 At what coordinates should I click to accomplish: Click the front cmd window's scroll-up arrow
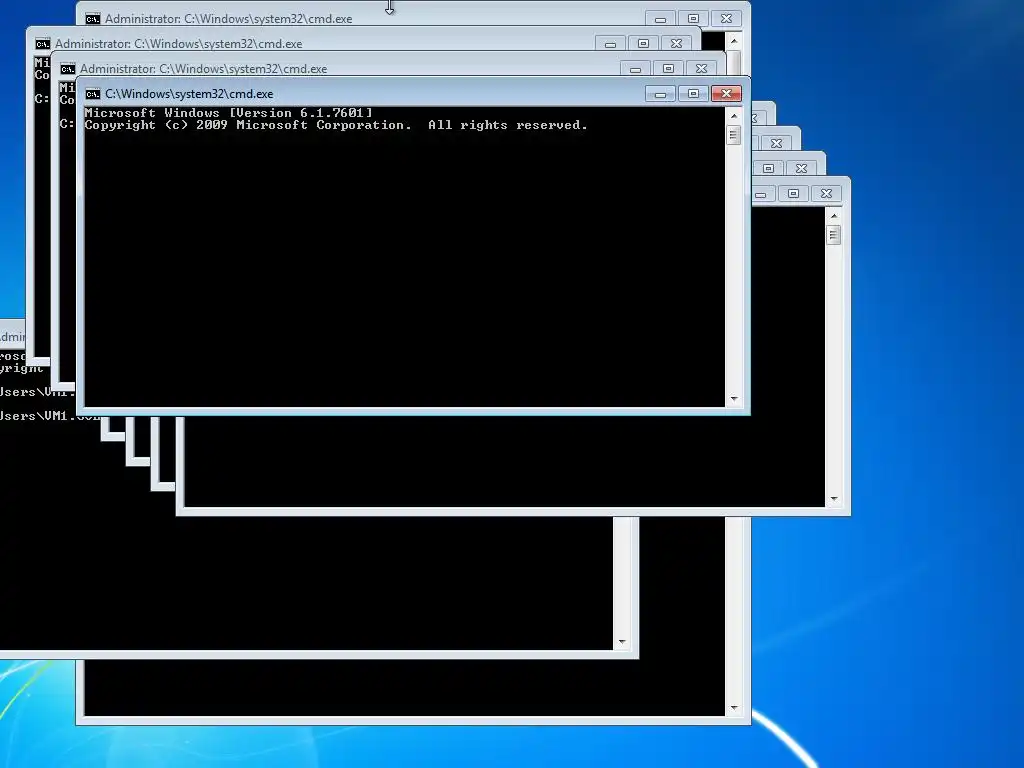[734, 116]
